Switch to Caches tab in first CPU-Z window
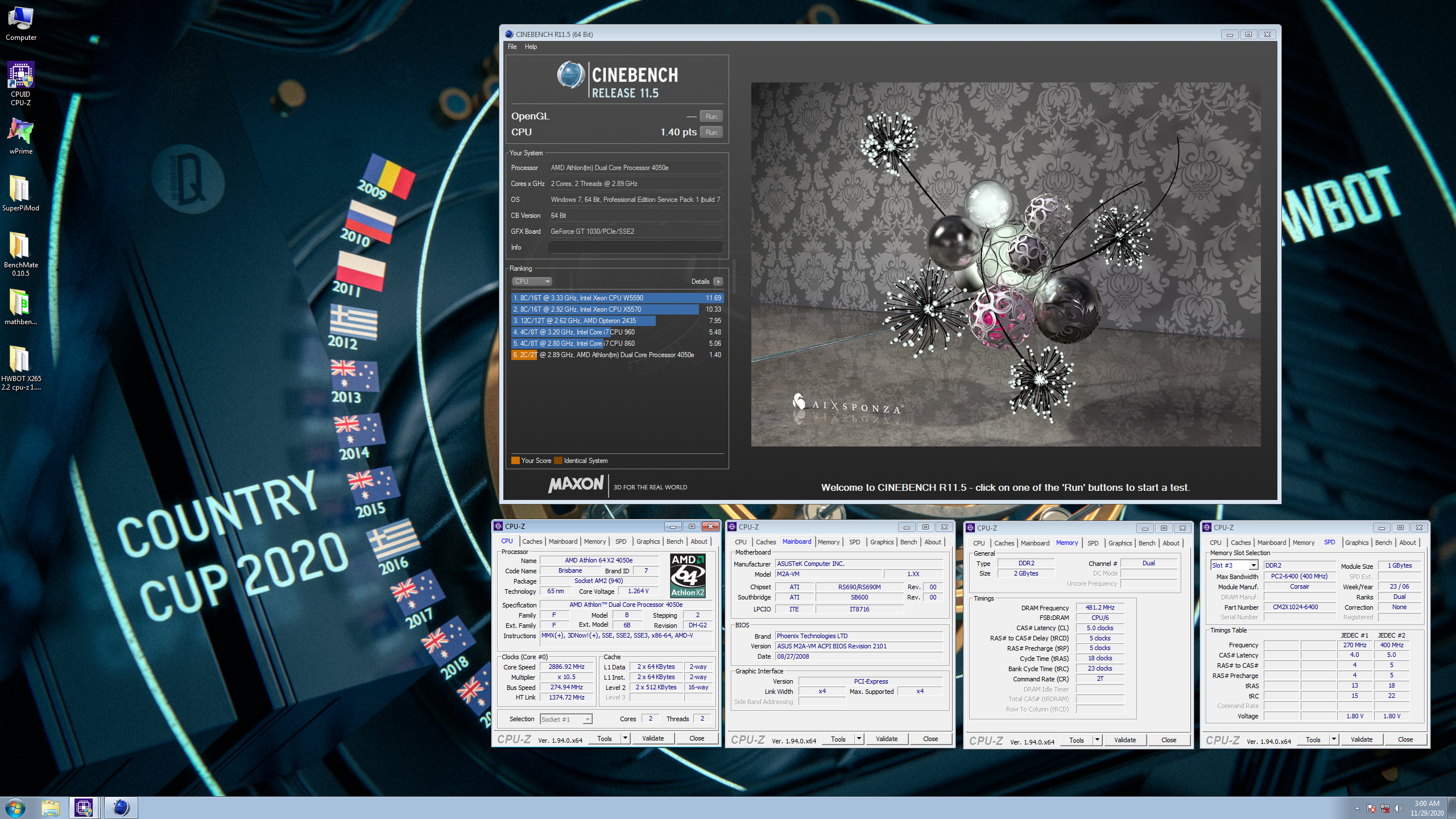 tap(532, 541)
